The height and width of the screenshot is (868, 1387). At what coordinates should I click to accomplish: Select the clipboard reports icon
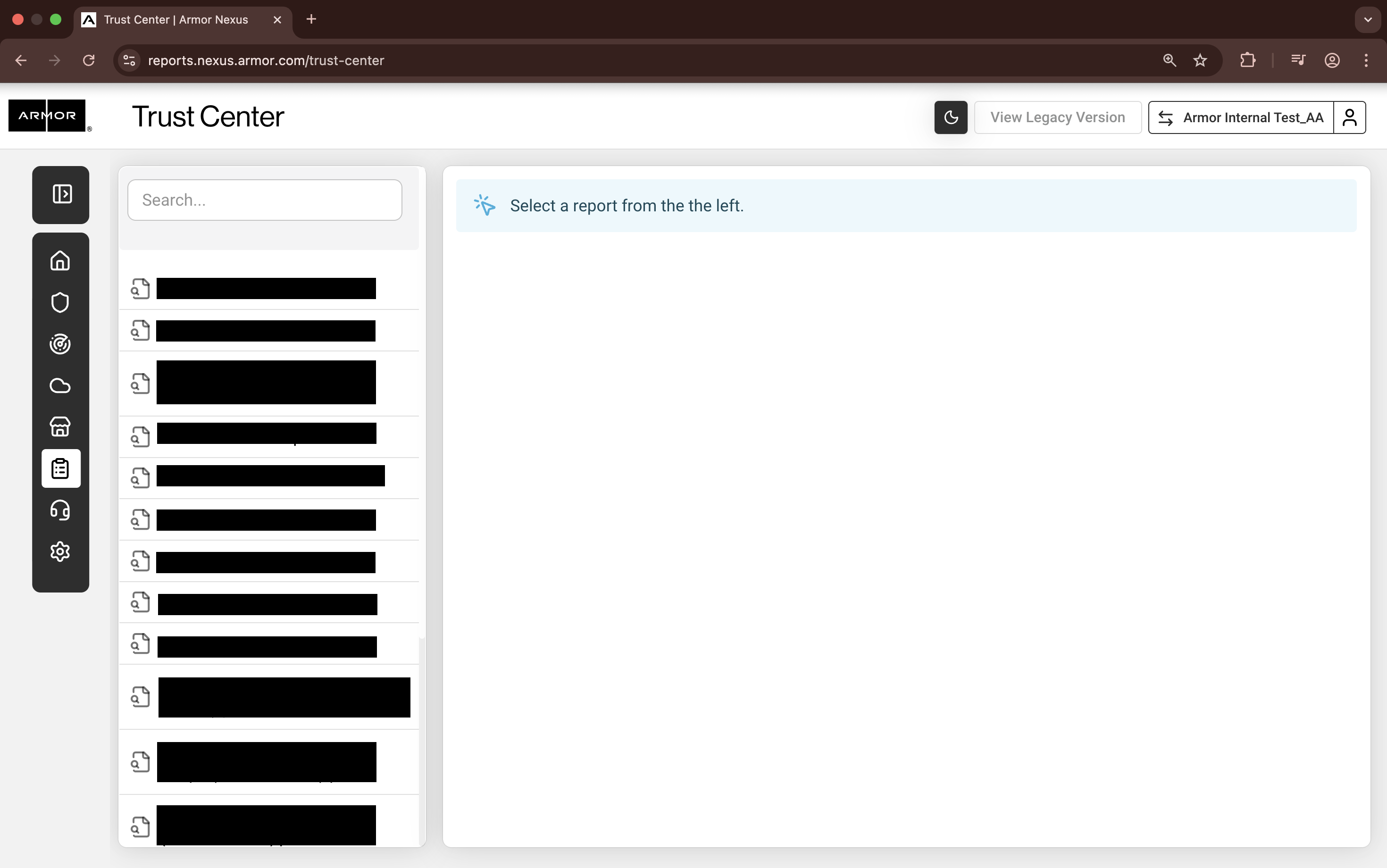(x=61, y=468)
